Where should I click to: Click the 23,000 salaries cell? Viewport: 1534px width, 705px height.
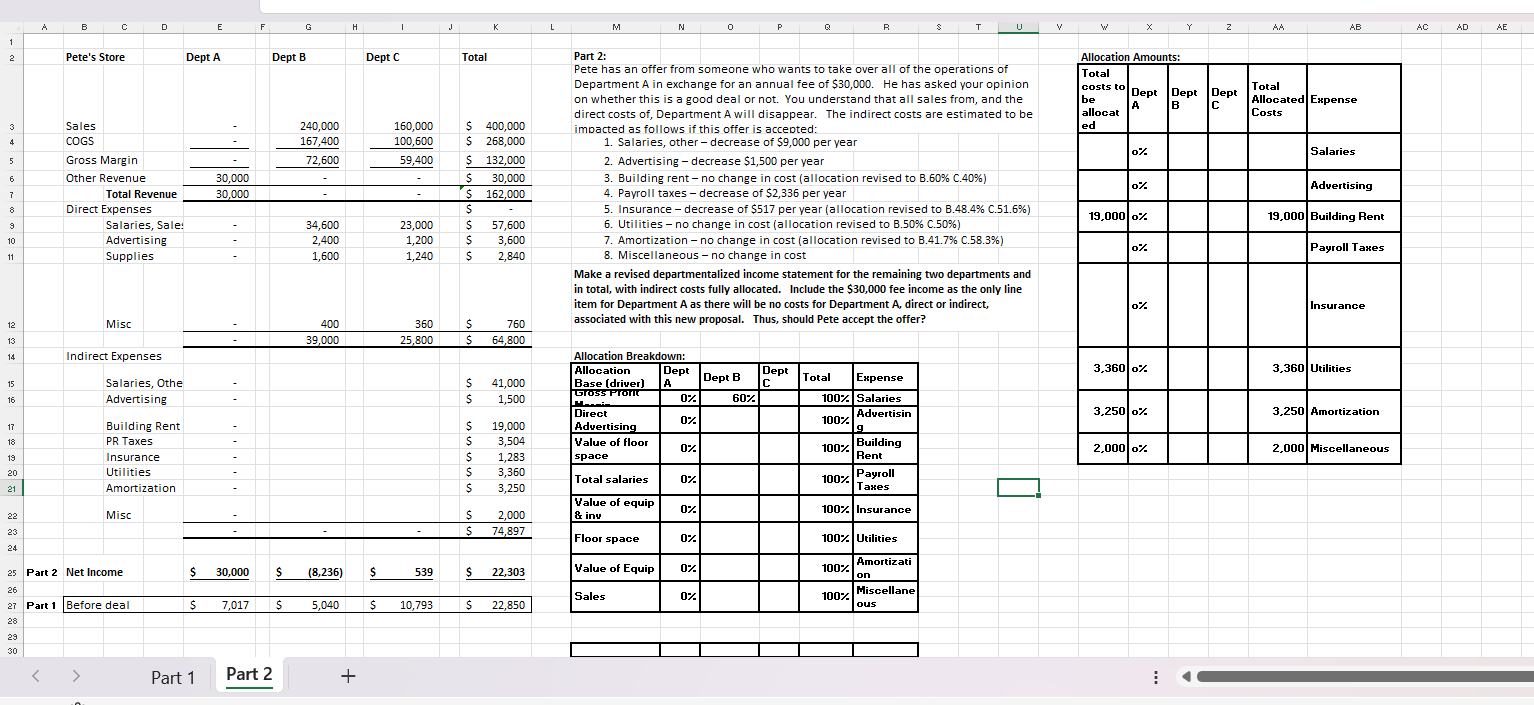417,225
